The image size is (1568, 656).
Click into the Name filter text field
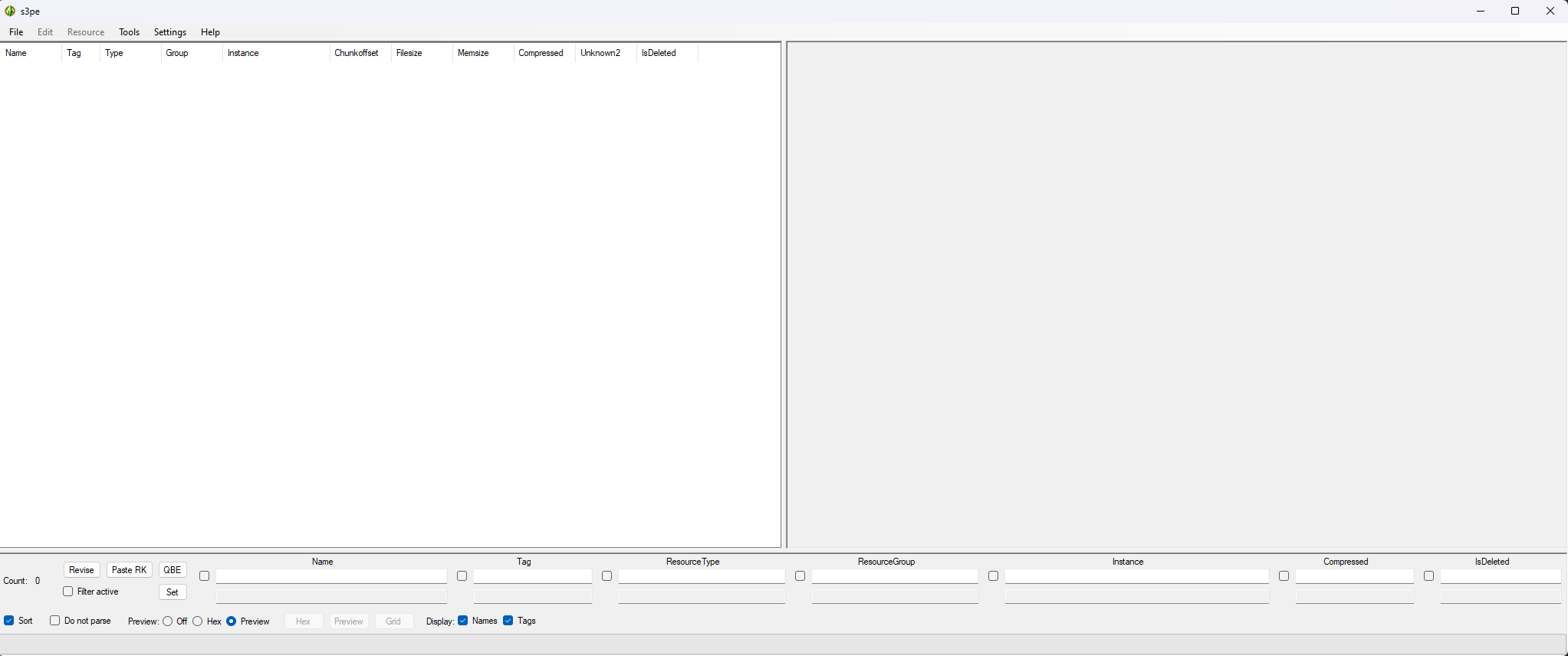coord(331,576)
